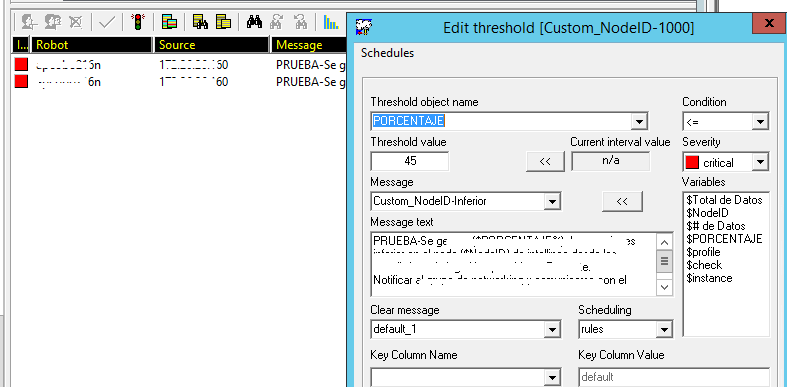The width and height of the screenshot is (787, 387).
Task: Click Message text scrollbar up arrow
Action: tap(665, 242)
